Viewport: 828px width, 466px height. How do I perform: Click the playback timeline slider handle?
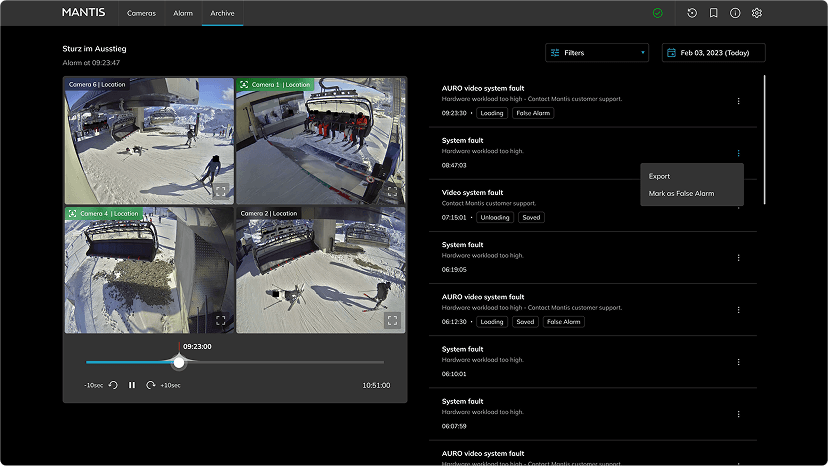(x=179, y=362)
